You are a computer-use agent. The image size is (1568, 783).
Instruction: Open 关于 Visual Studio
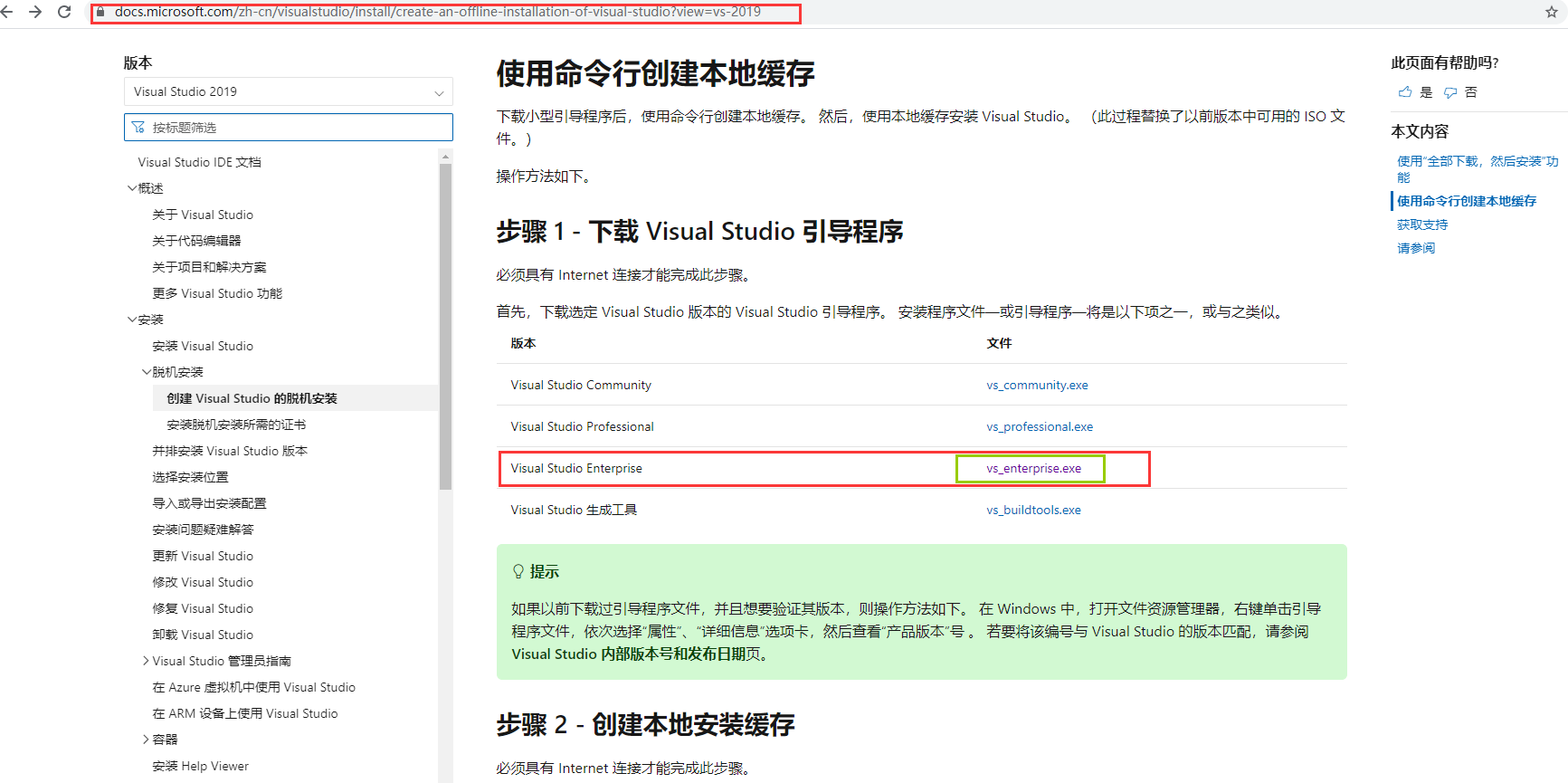(x=203, y=215)
